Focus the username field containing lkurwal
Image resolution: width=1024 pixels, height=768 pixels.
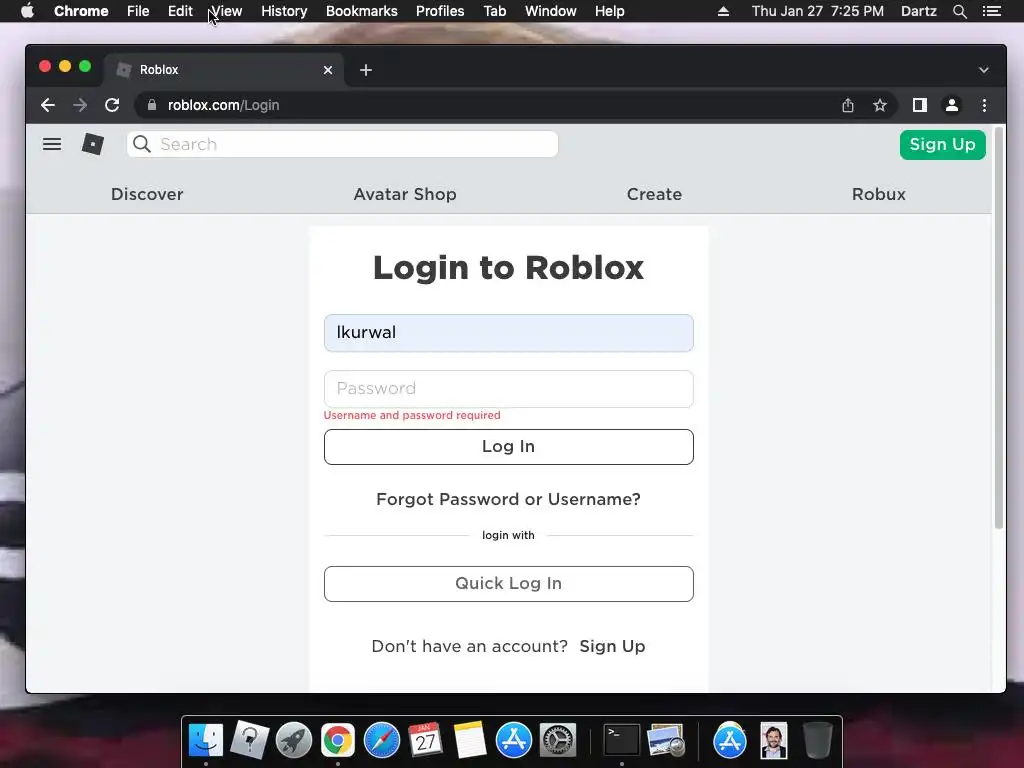(x=509, y=333)
